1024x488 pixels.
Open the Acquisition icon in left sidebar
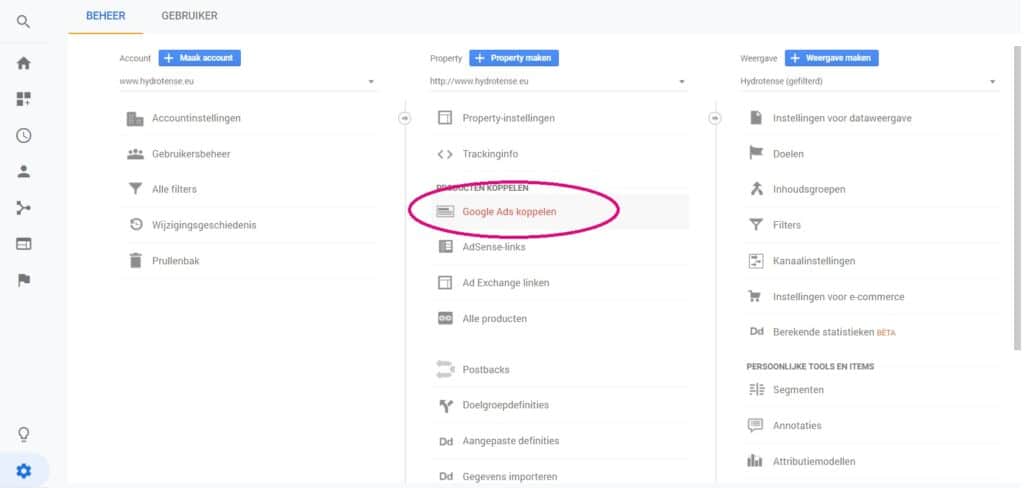[x=23, y=208]
